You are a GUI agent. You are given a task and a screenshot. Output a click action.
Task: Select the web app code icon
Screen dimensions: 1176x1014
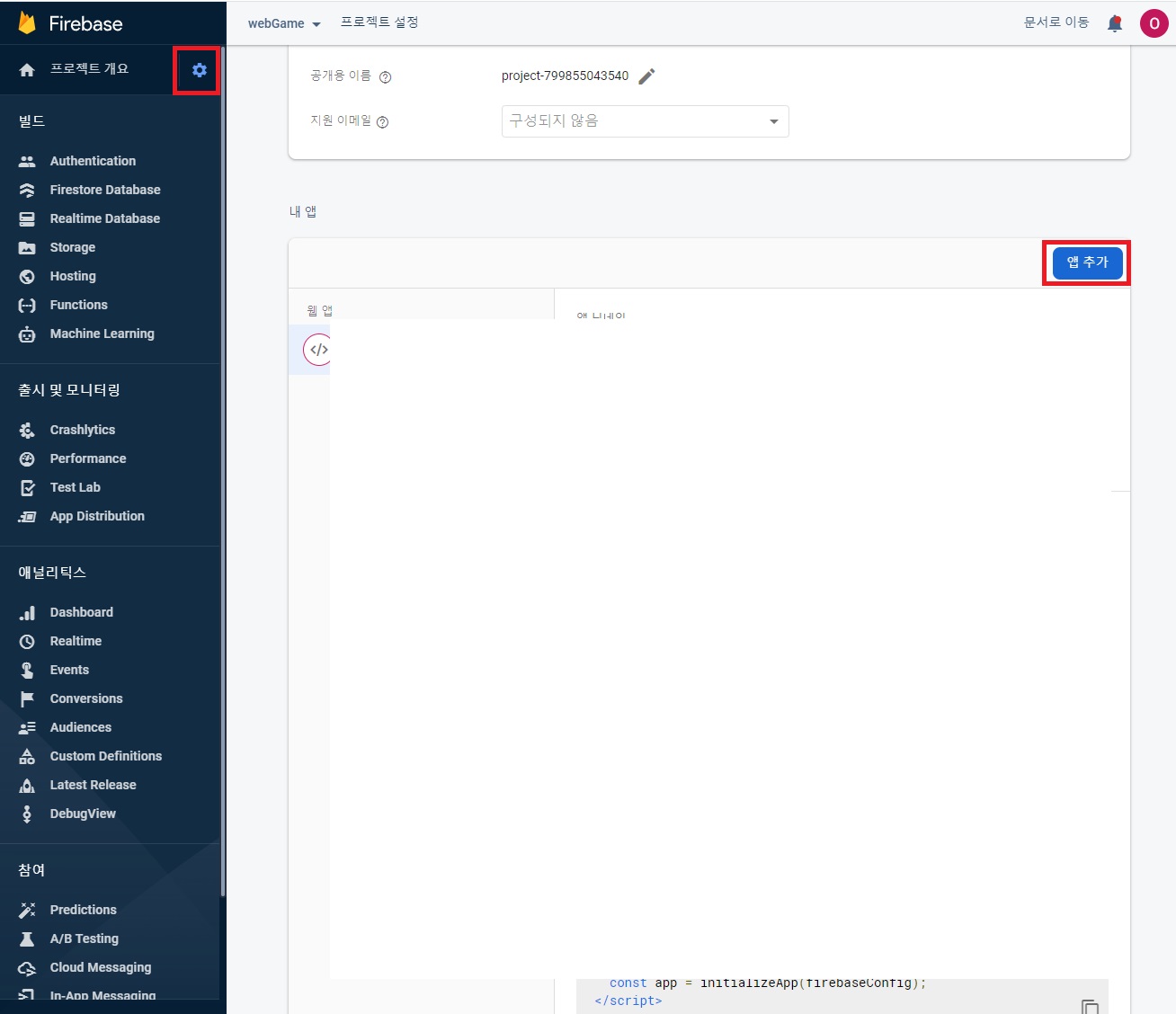[318, 350]
